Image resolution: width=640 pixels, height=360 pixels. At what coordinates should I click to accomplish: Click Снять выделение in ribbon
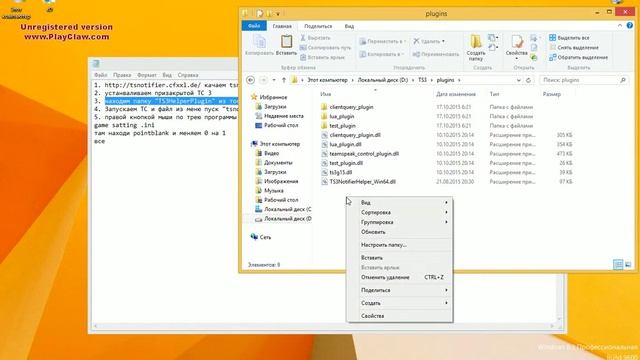(x=574, y=47)
